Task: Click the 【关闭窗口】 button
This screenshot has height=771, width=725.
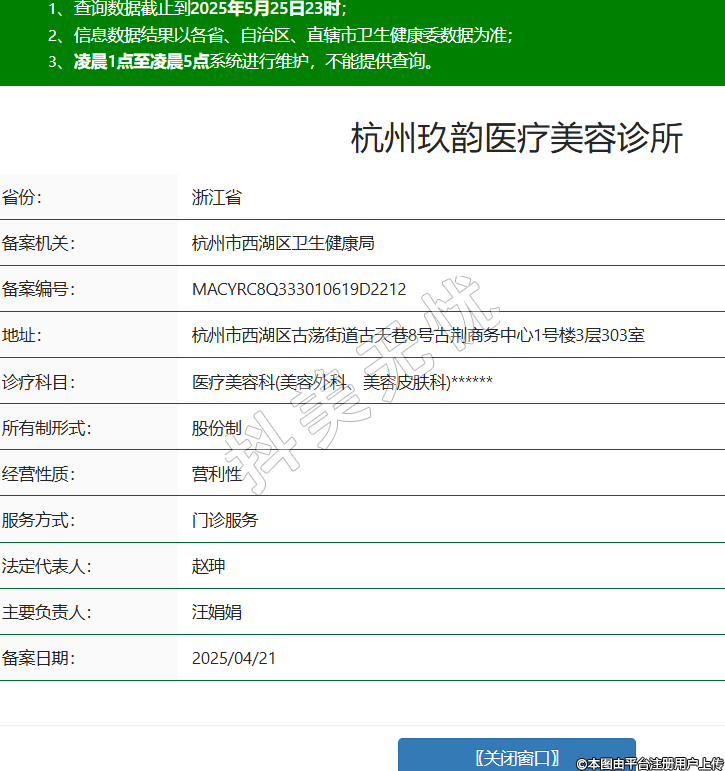Action: [x=516, y=756]
